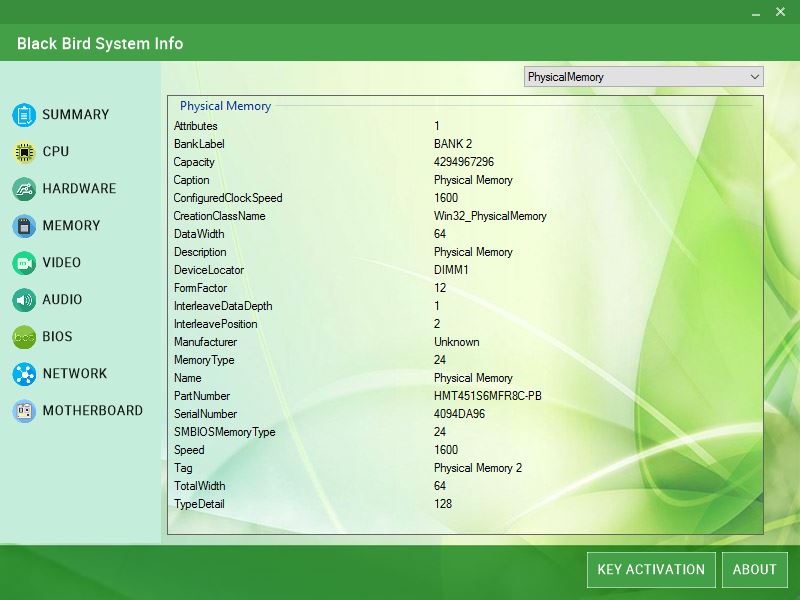800x600 pixels.
Task: Select the SUMMARY icon in the sidebar
Action: point(25,115)
